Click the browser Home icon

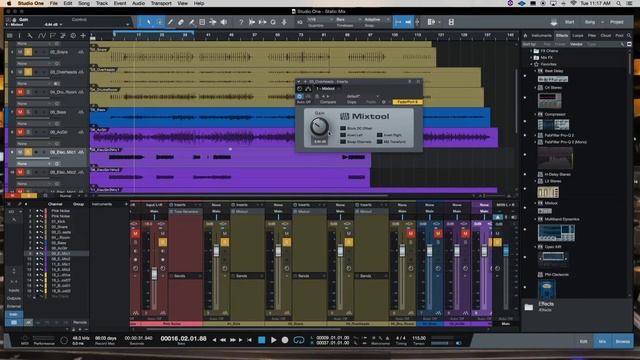tap(525, 36)
